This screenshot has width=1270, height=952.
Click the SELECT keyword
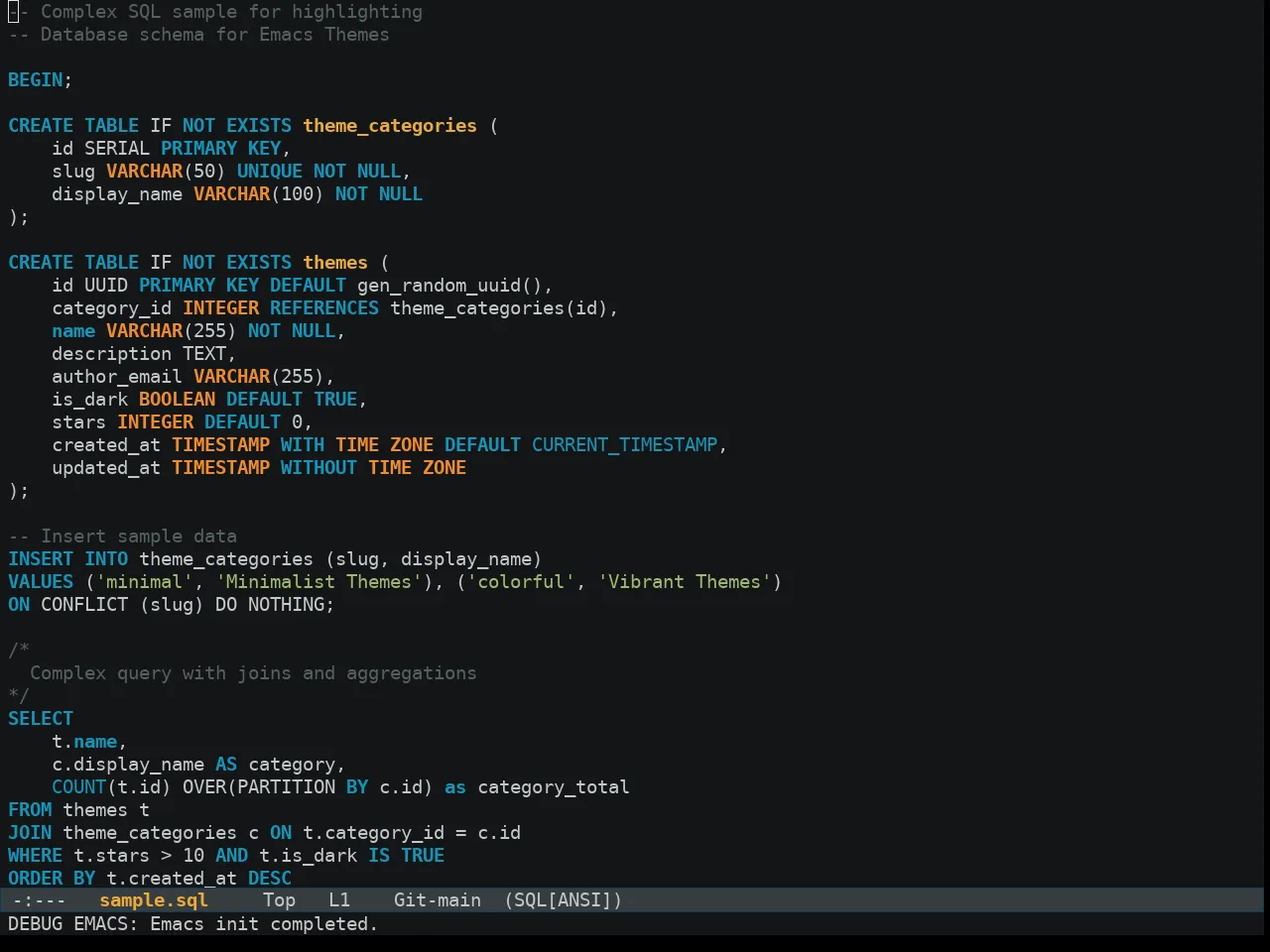[41, 719]
